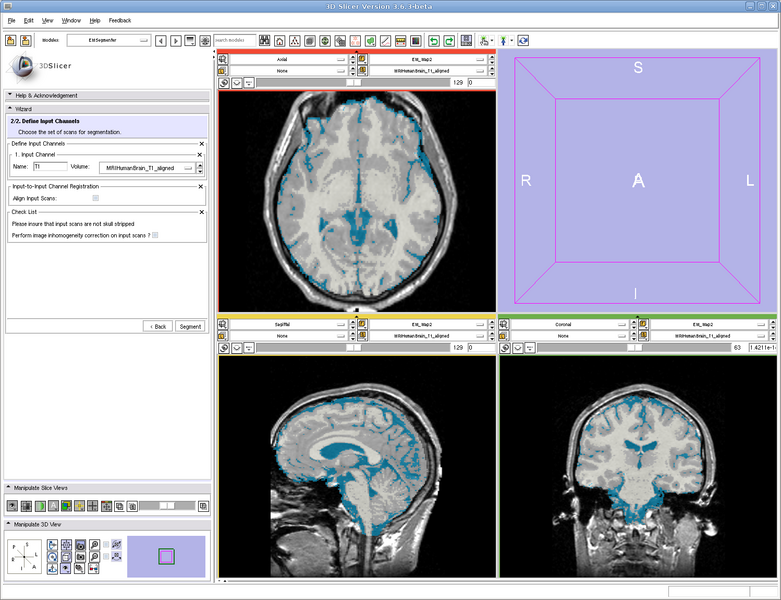Click fit-to-window icon in Manipulate Slice Views
The image size is (781, 600).
click(x=26, y=506)
